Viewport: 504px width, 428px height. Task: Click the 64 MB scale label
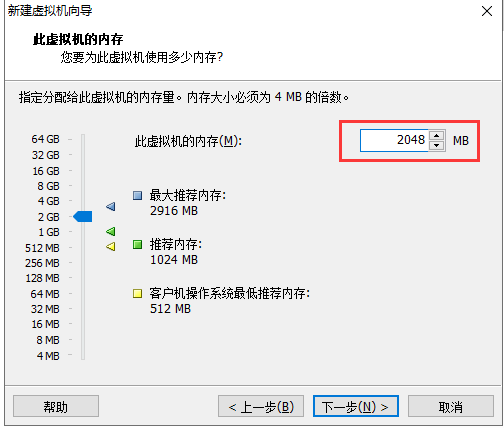point(45,294)
